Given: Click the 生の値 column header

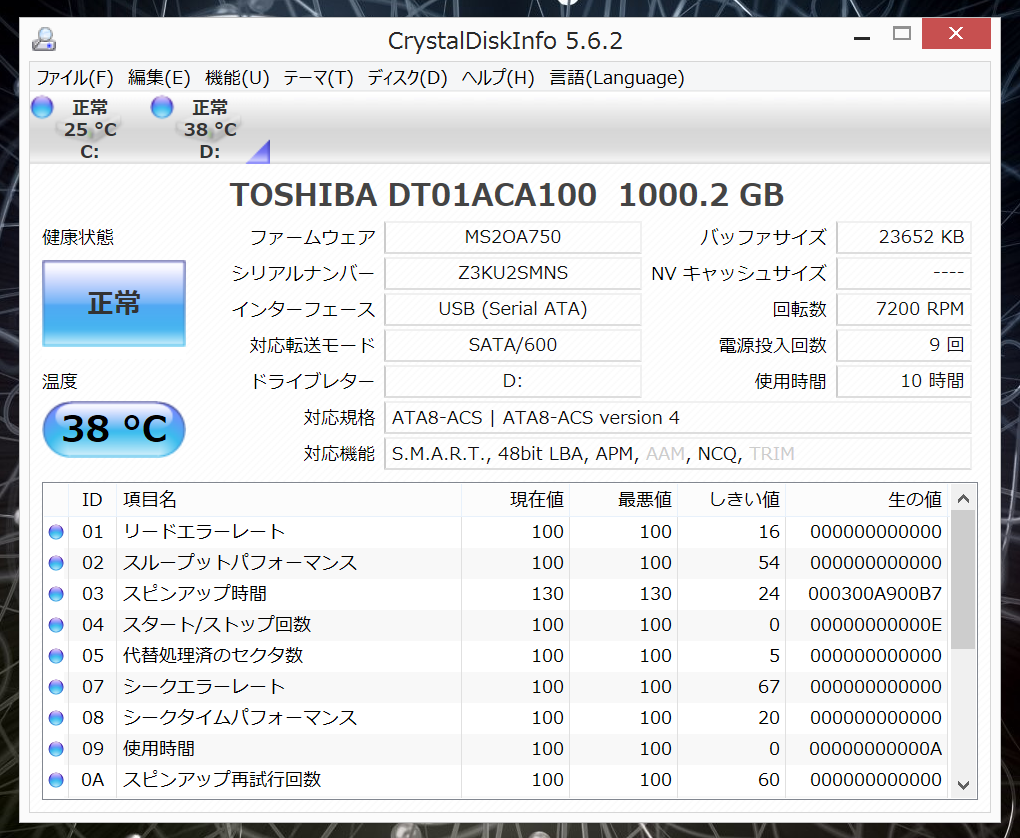Looking at the screenshot, I should 914,499.
